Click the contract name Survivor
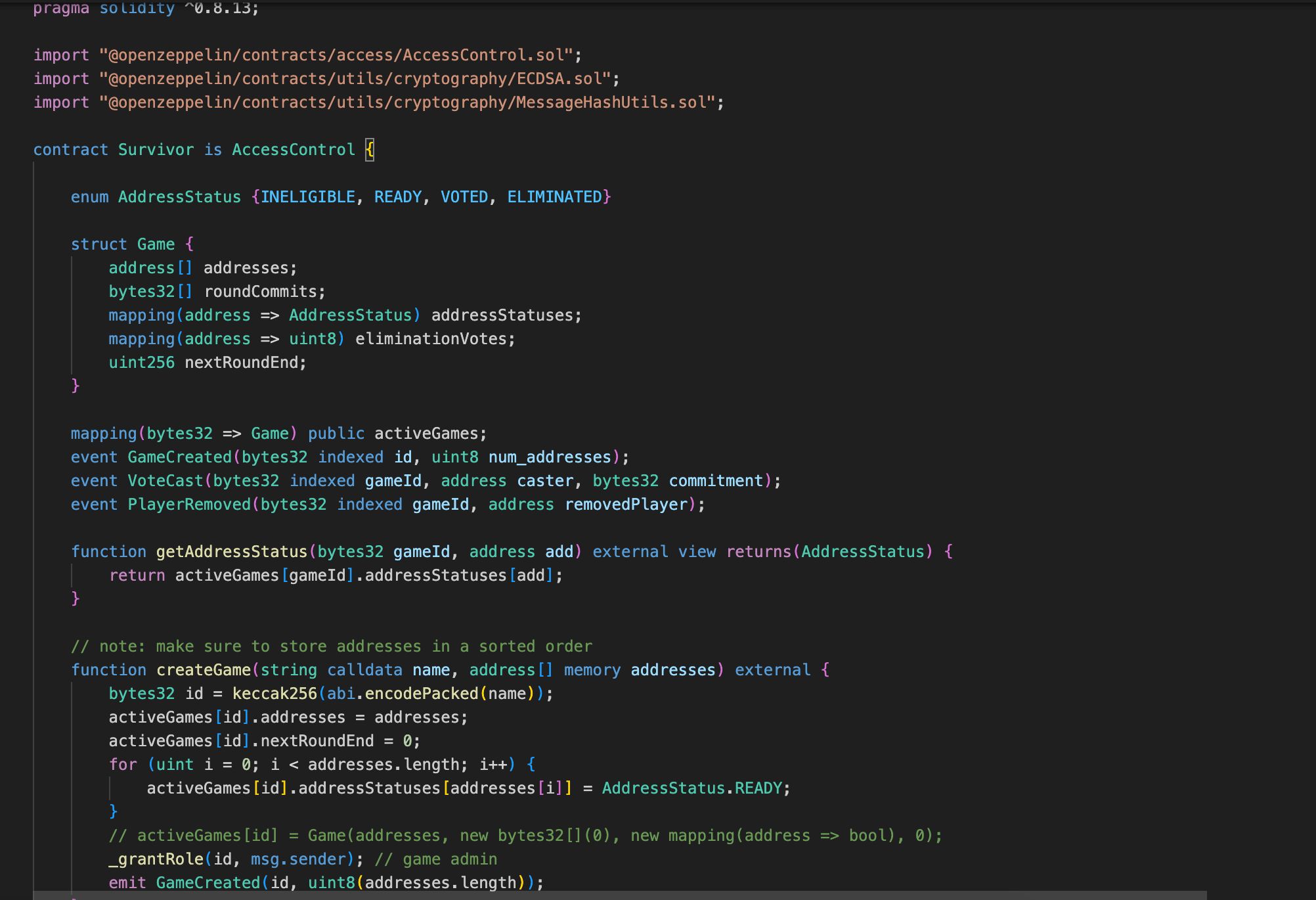Image resolution: width=1316 pixels, height=900 pixels. 156,150
